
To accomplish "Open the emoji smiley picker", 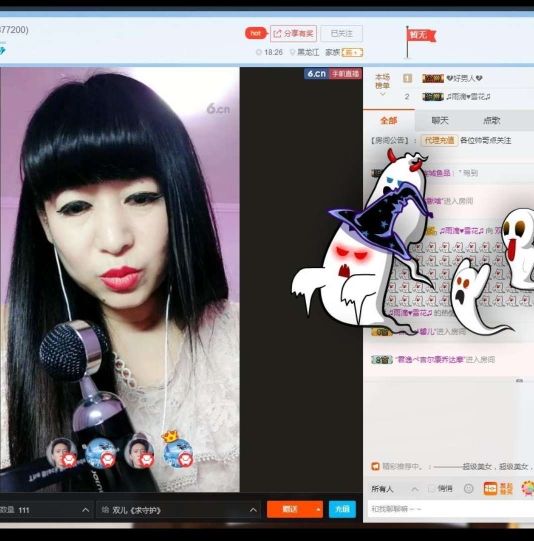I will (468, 489).
